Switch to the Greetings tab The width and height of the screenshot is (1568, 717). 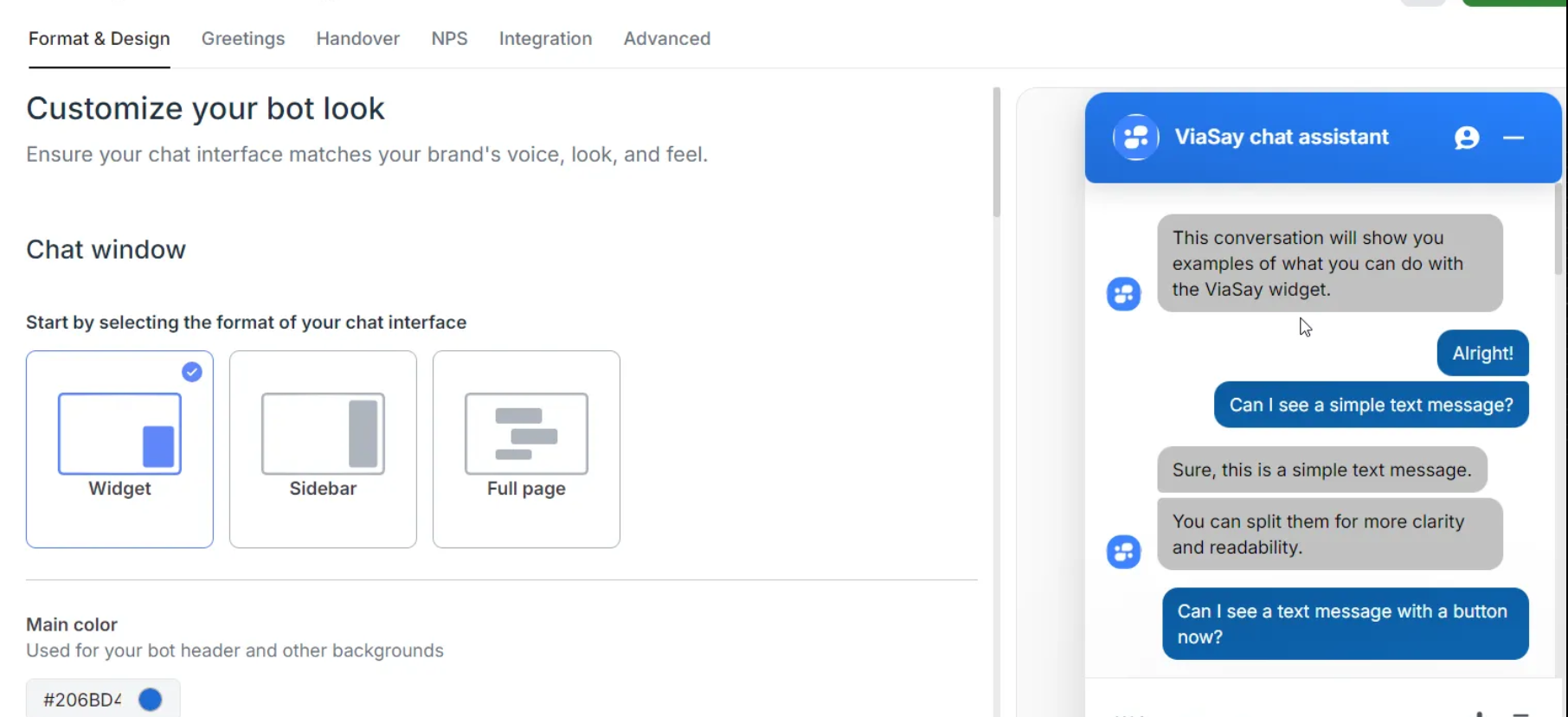[x=243, y=39]
